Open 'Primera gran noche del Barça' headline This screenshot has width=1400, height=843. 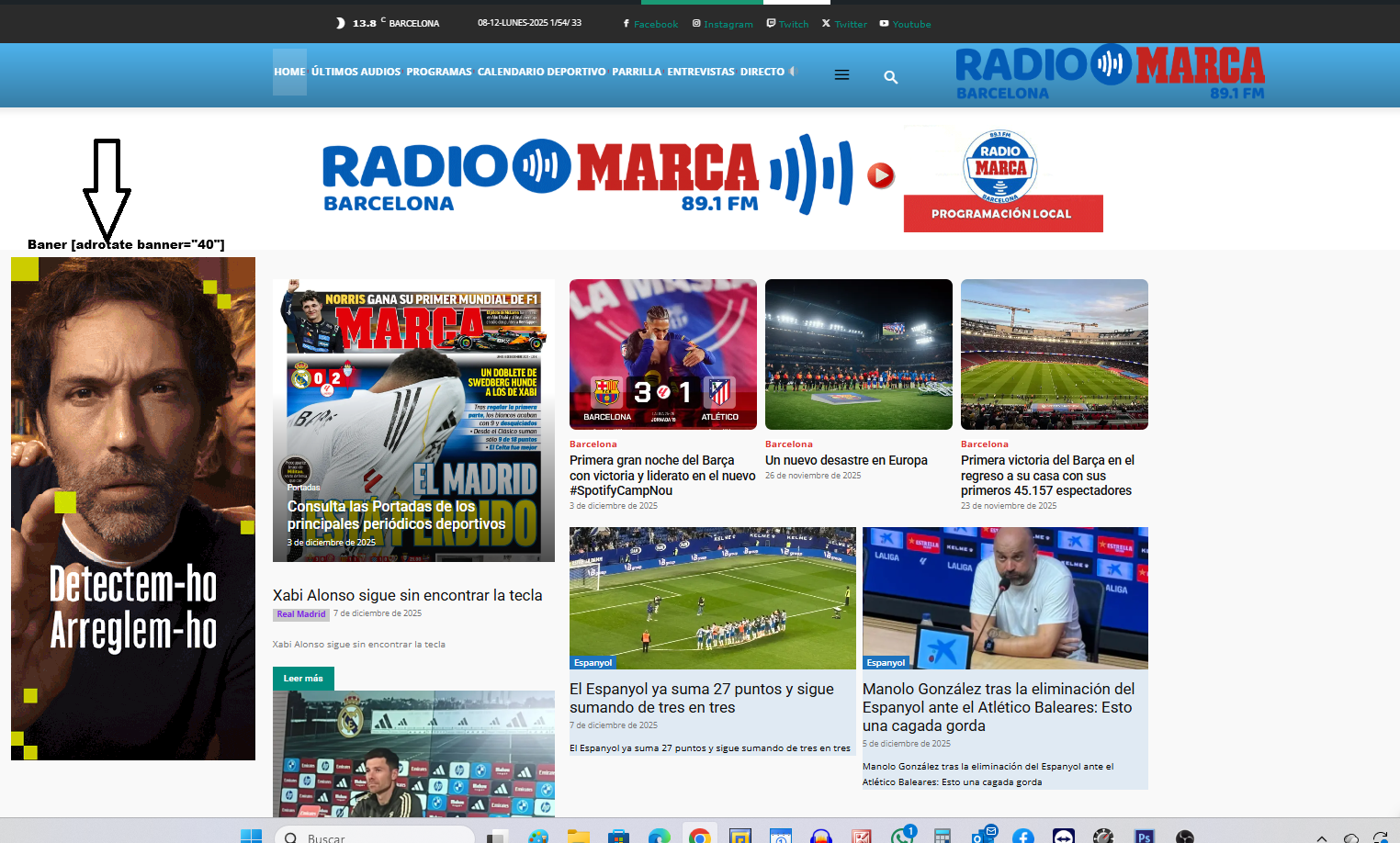(x=662, y=476)
